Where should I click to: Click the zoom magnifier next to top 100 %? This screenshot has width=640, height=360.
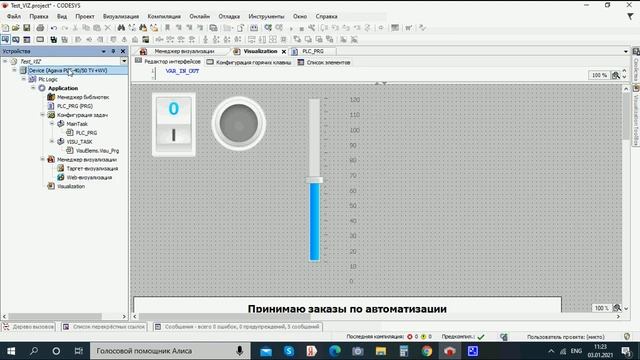point(616,75)
